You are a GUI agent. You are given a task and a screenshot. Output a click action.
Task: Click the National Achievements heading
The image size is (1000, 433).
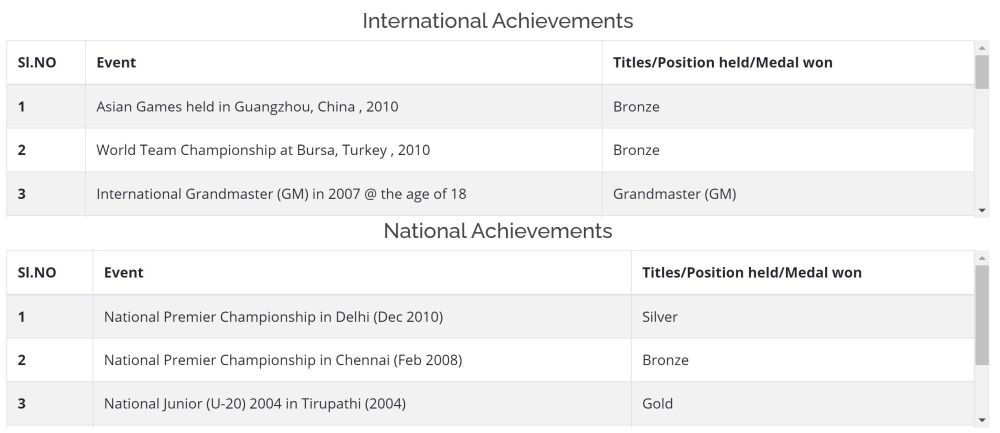497,231
